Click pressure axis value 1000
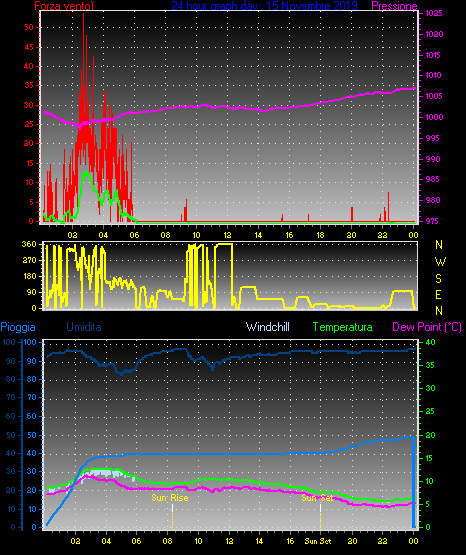Viewport: 466px width, 555px height. (434, 117)
